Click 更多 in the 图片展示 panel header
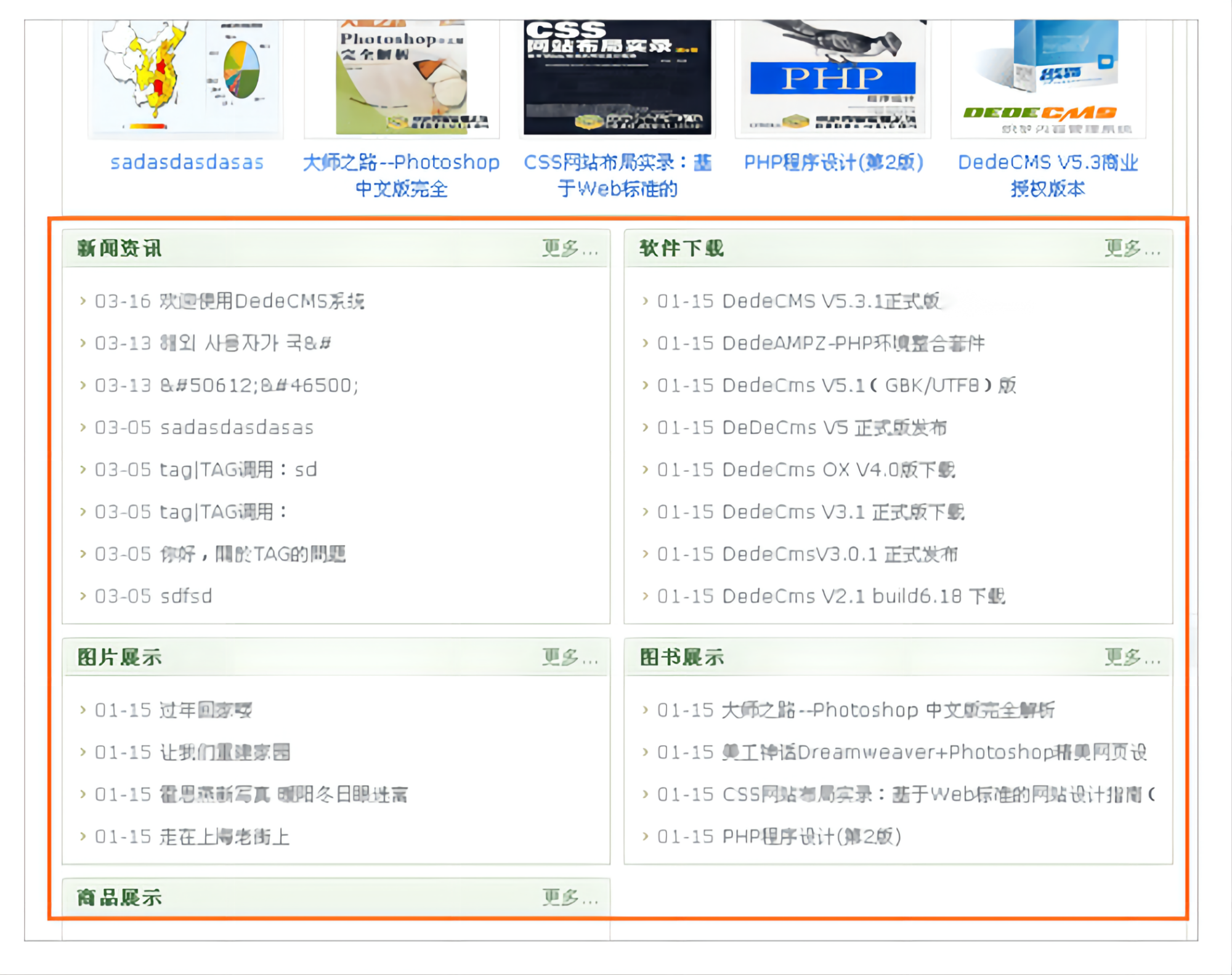The width and height of the screenshot is (1232, 975). coord(570,658)
